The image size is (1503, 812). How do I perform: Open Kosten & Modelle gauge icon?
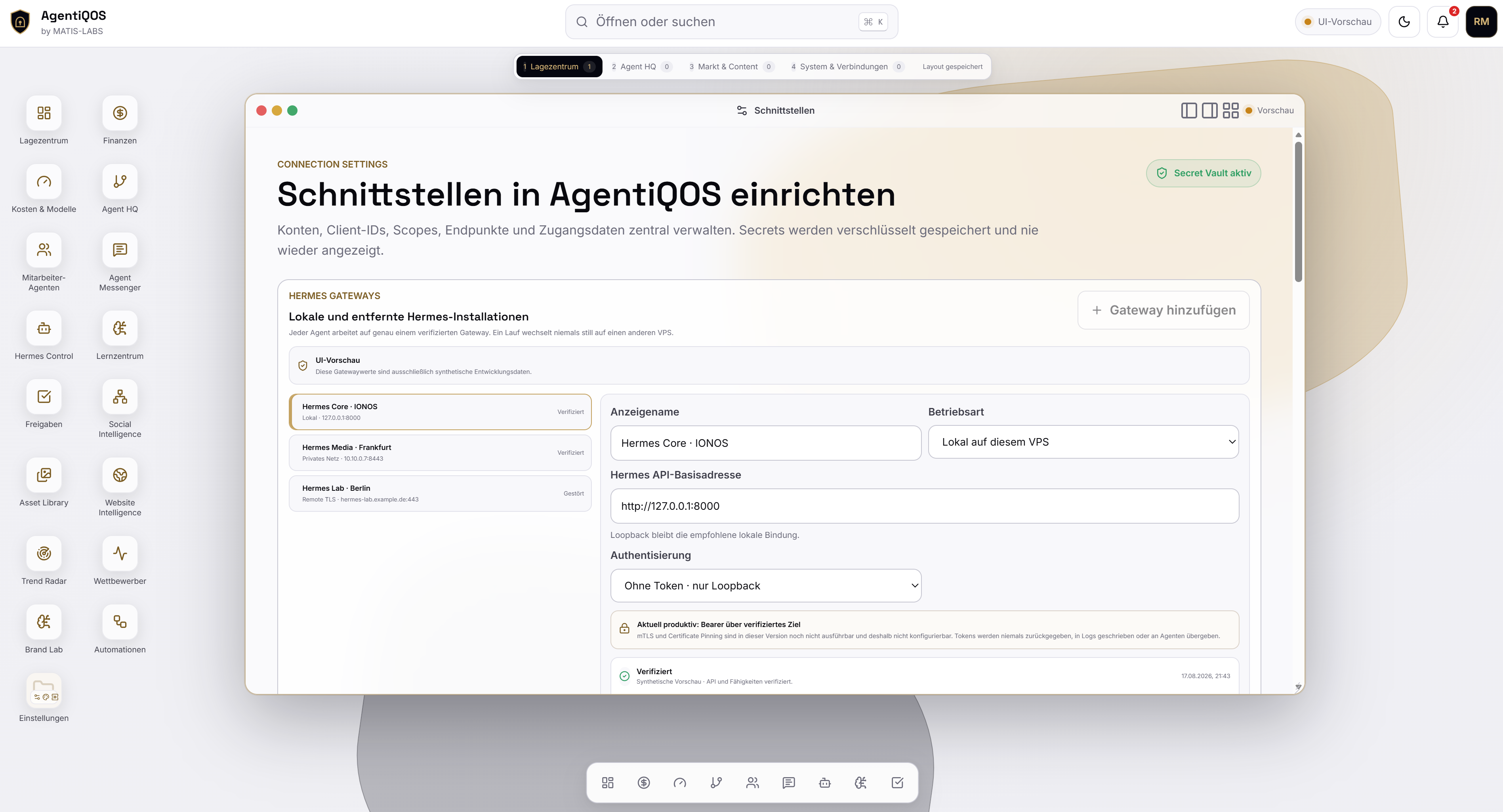[44, 181]
